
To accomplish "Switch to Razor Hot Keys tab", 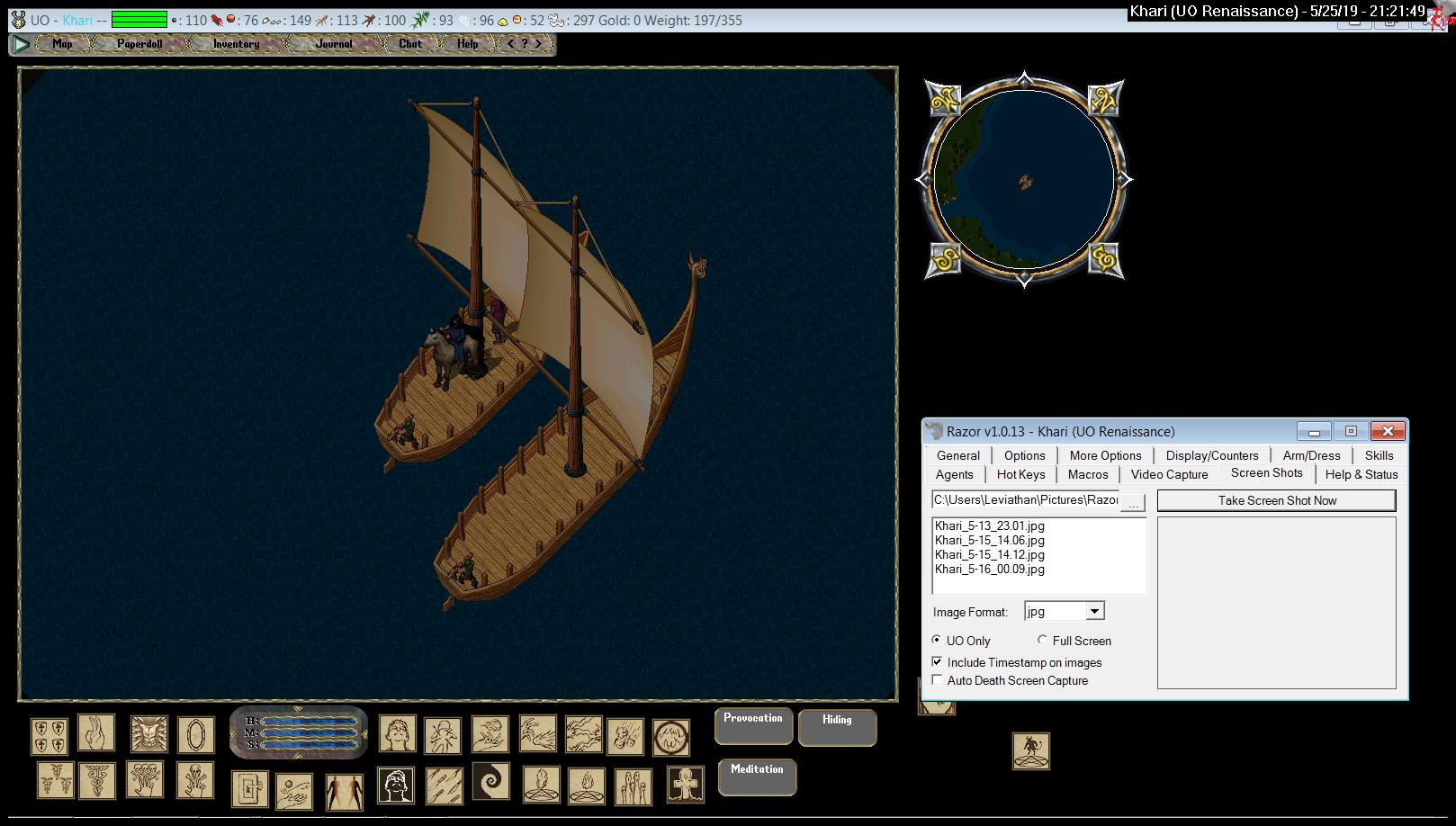I will (1021, 474).
